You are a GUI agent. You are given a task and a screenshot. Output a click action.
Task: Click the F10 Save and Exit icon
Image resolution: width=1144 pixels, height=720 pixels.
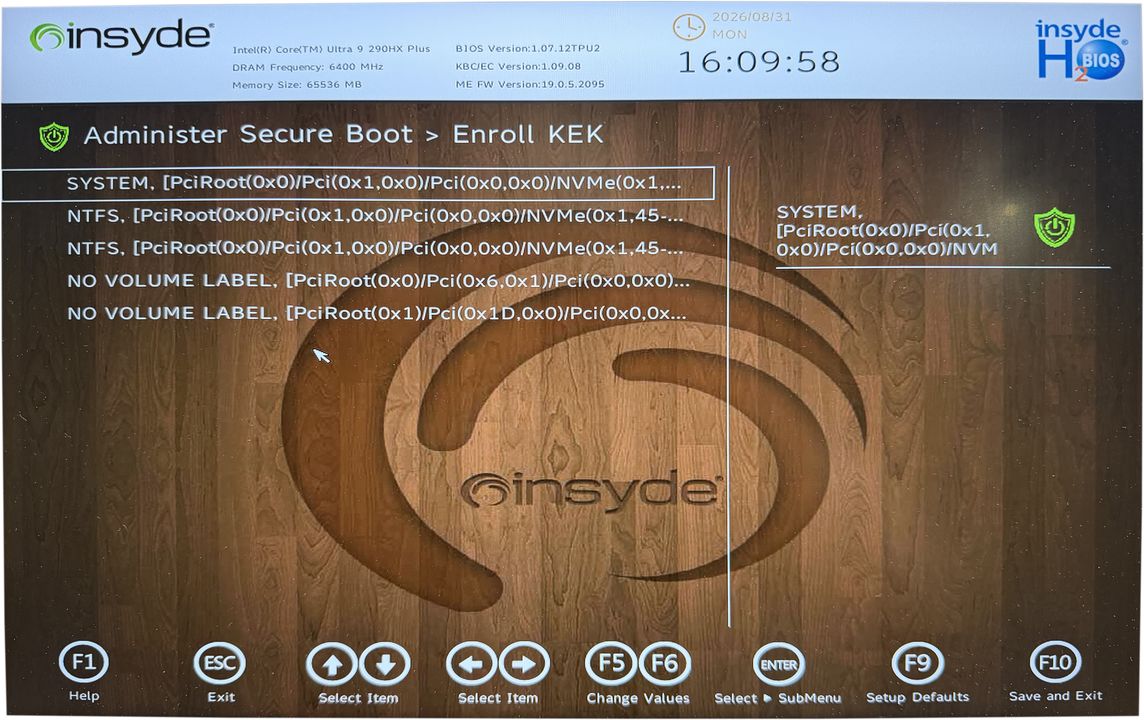pos(1055,662)
